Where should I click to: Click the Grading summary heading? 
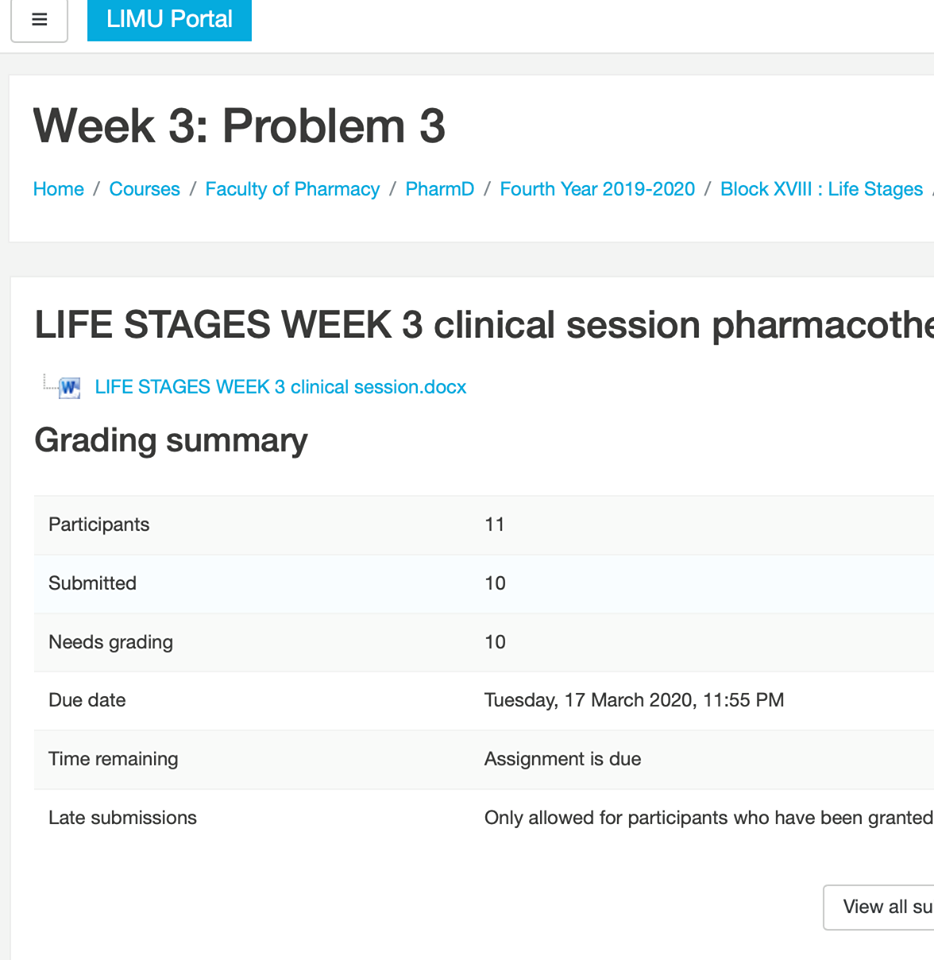[171, 440]
